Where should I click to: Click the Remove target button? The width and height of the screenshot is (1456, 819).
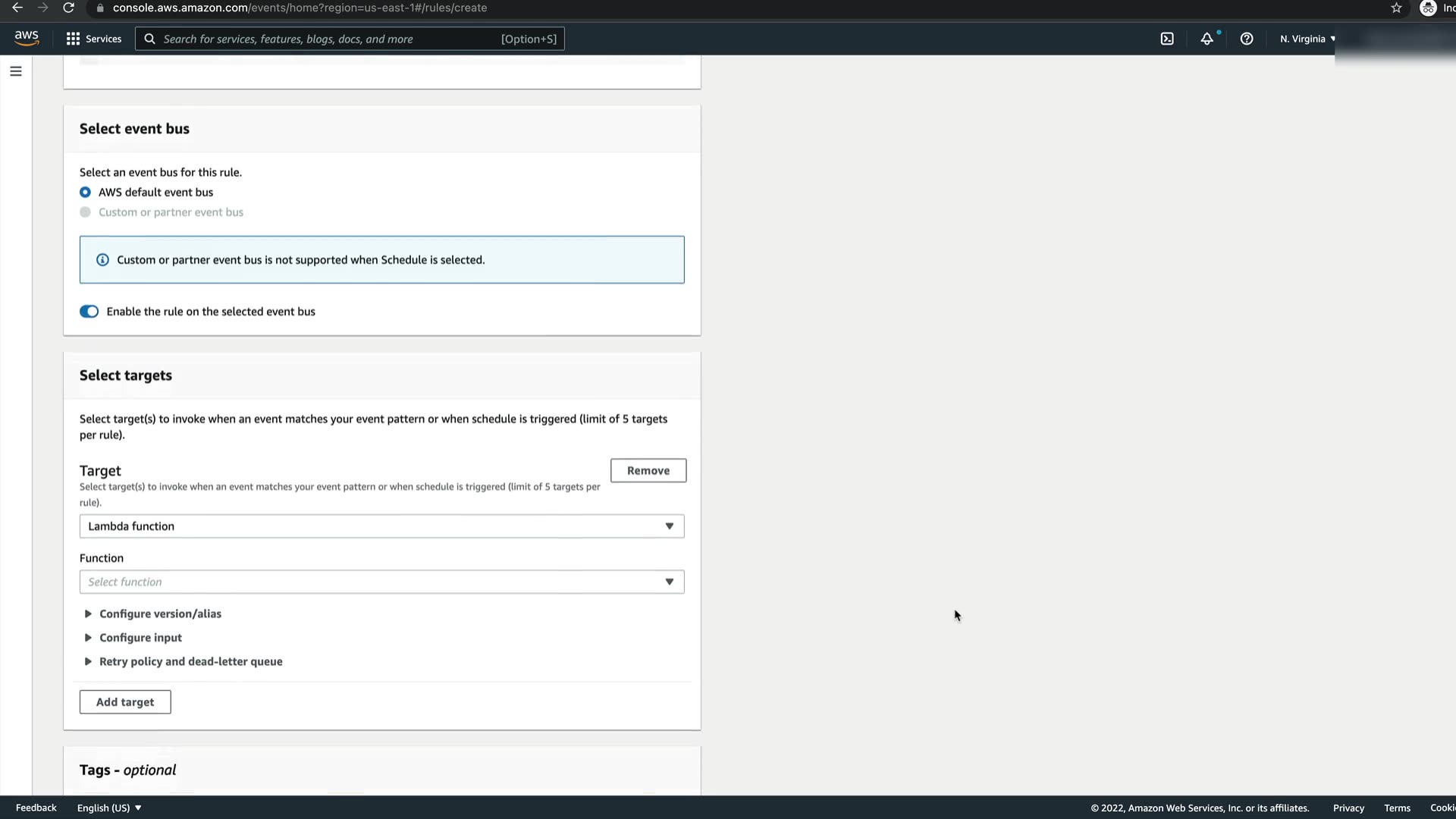point(648,470)
